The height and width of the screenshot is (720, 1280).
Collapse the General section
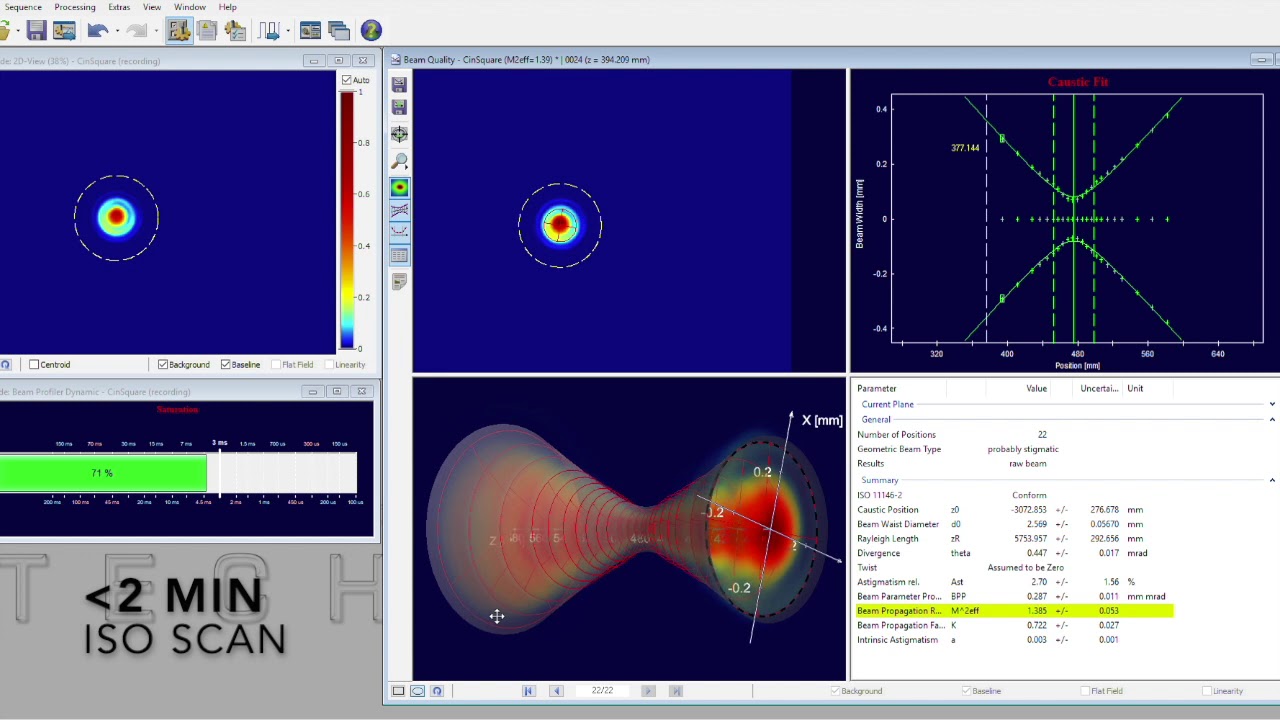pyautogui.click(x=1272, y=420)
